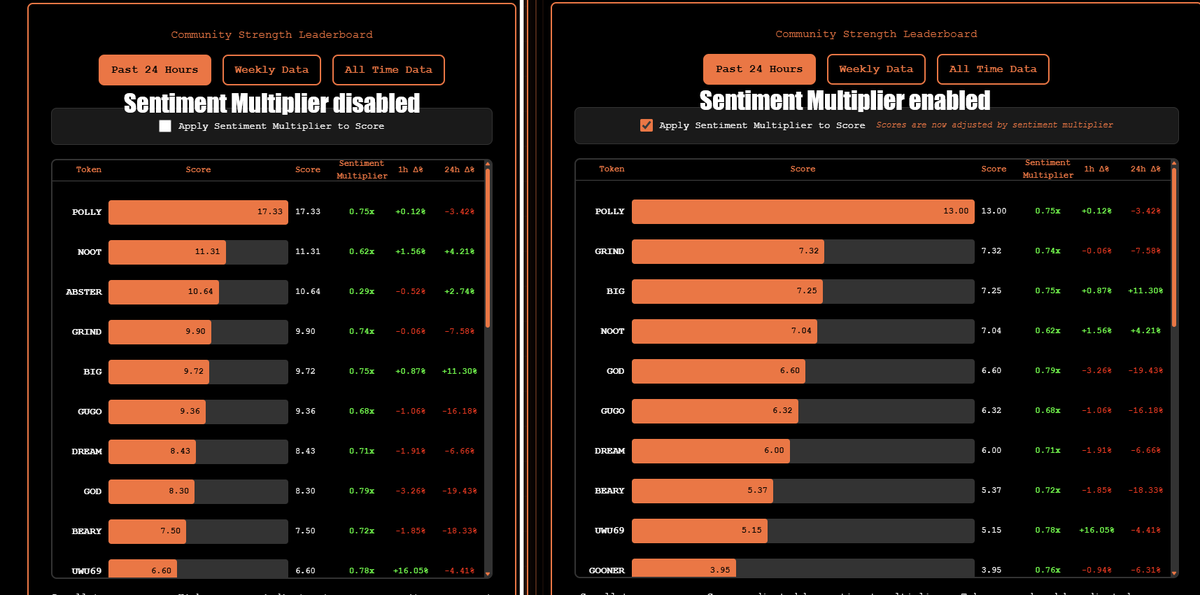1200x595 pixels.
Task: Click 1h Δ% header in right table
Action: click(1096, 169)
